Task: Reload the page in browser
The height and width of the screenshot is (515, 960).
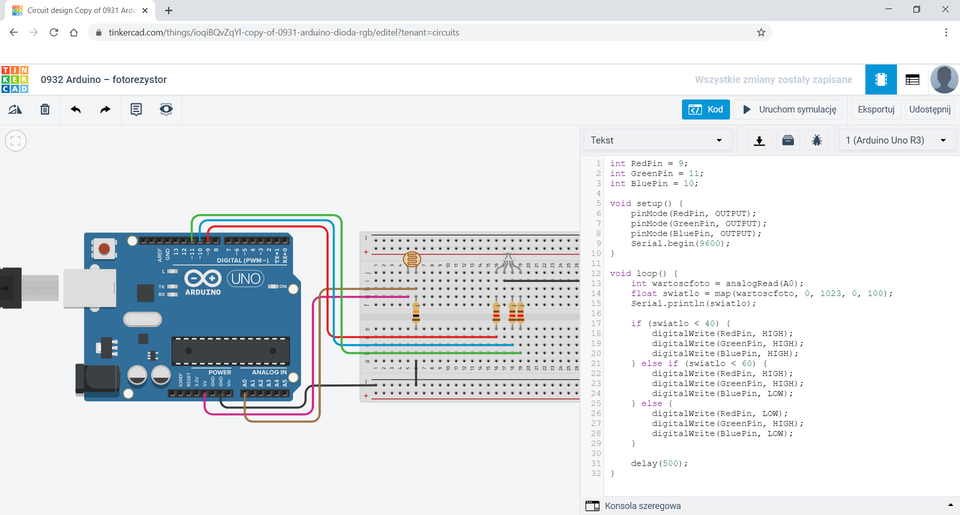Action: 53,32
